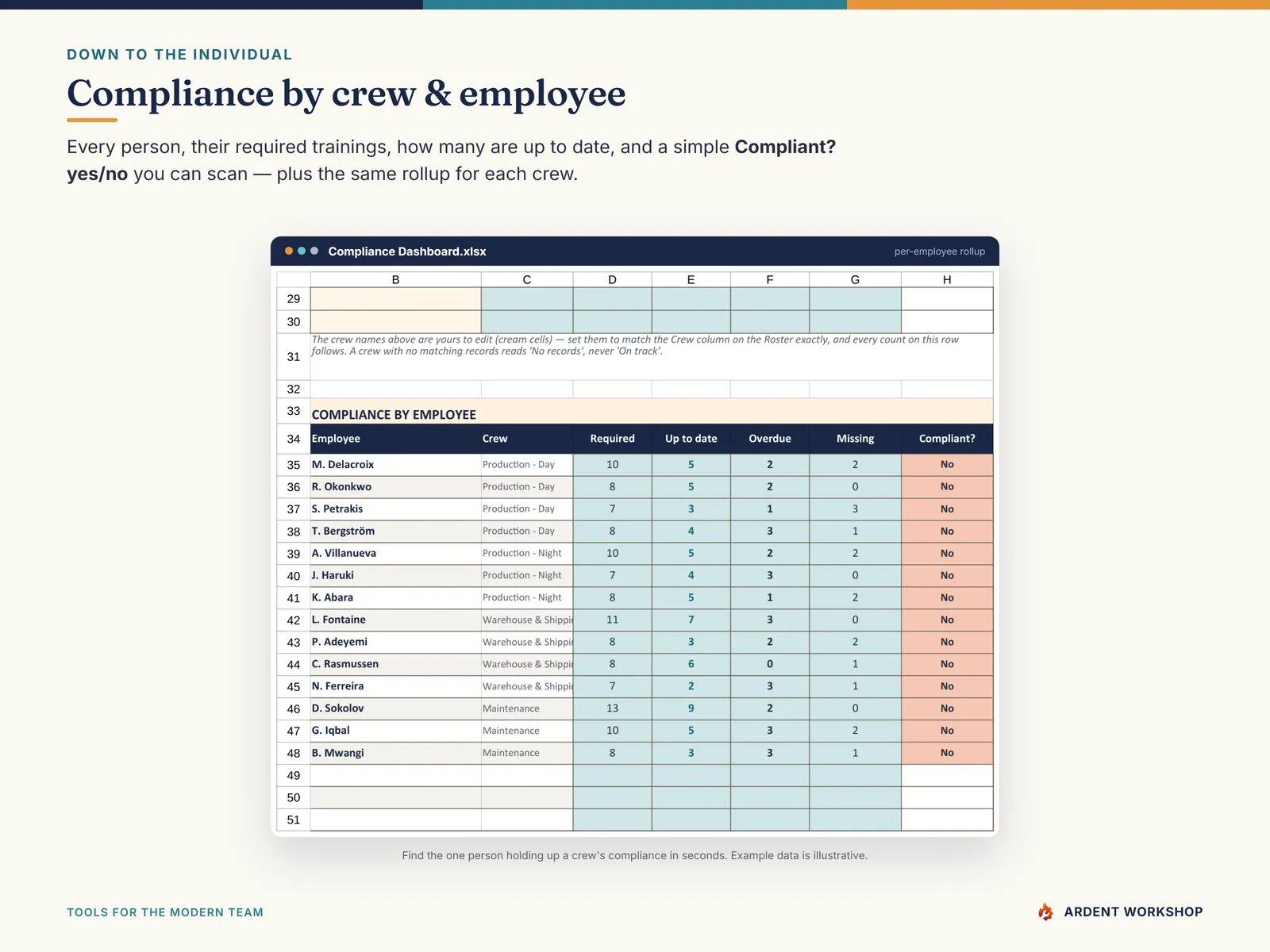Click Up to date value 9 for D. Sokolov

coord(691,709)
